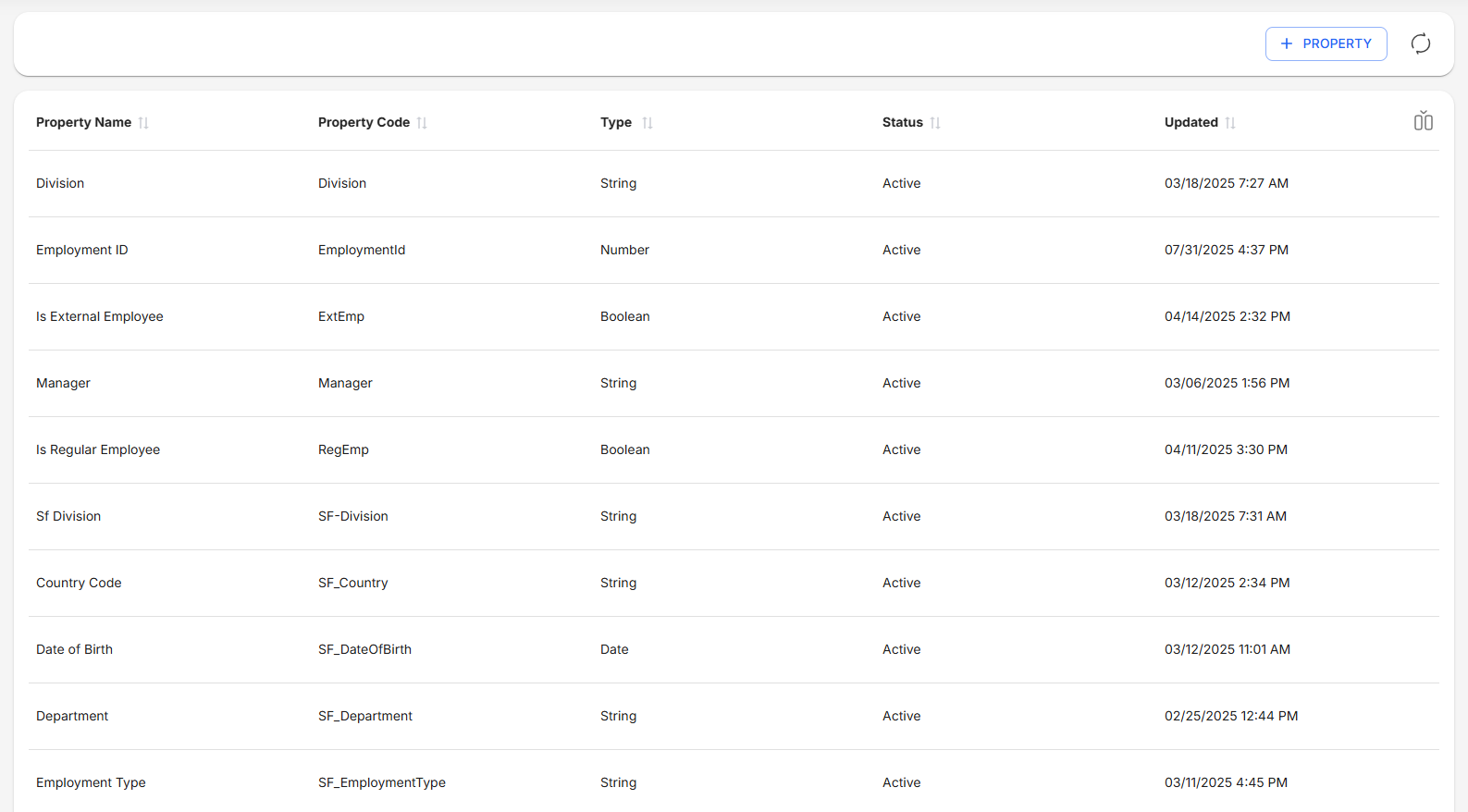Viewport: 1468px width, 812px height.
Task: Open the Department property row
Action: point(72,716)
